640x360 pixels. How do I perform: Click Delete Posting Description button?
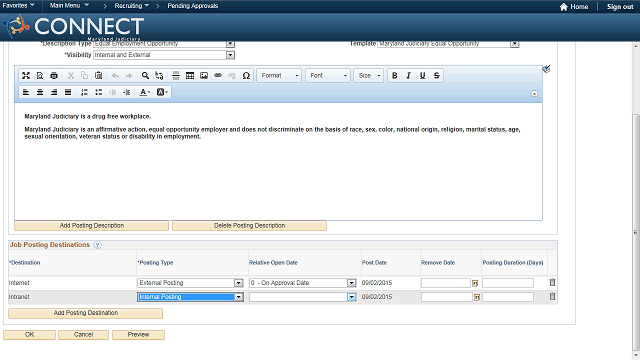[x=249, y=226]
